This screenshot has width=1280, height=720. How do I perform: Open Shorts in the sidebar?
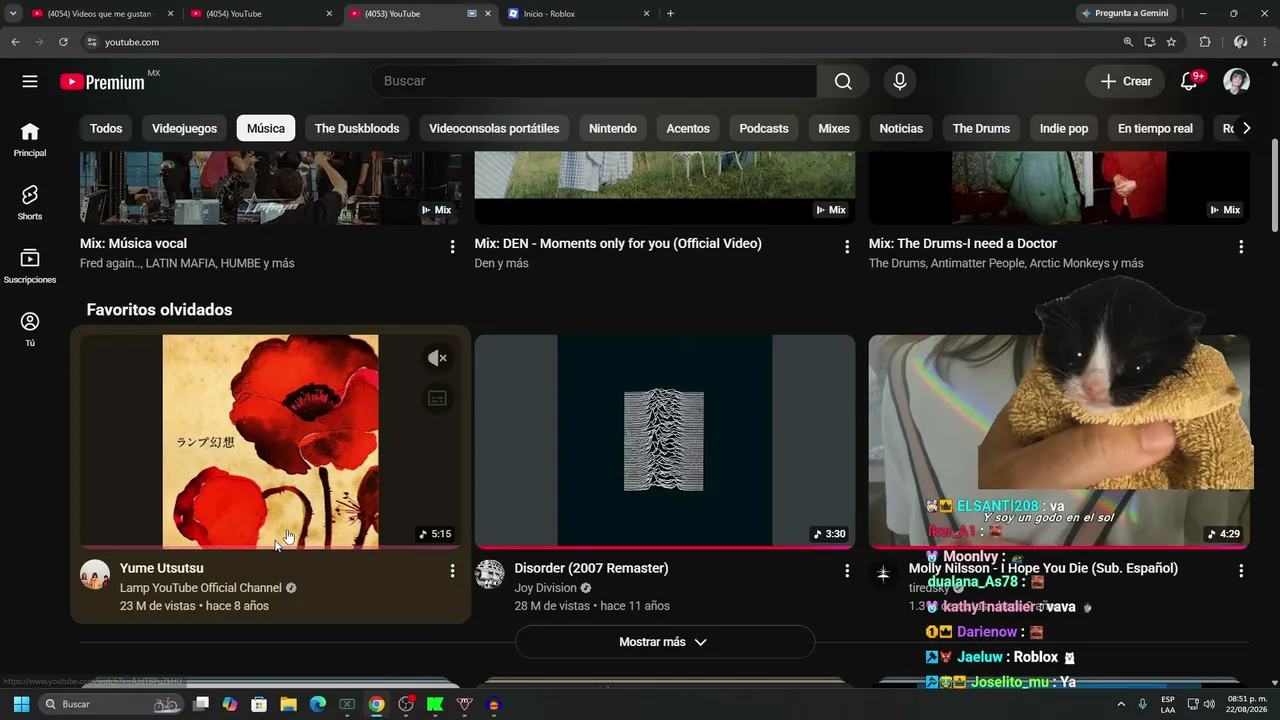pyautogui.click(x=30, y=203)
